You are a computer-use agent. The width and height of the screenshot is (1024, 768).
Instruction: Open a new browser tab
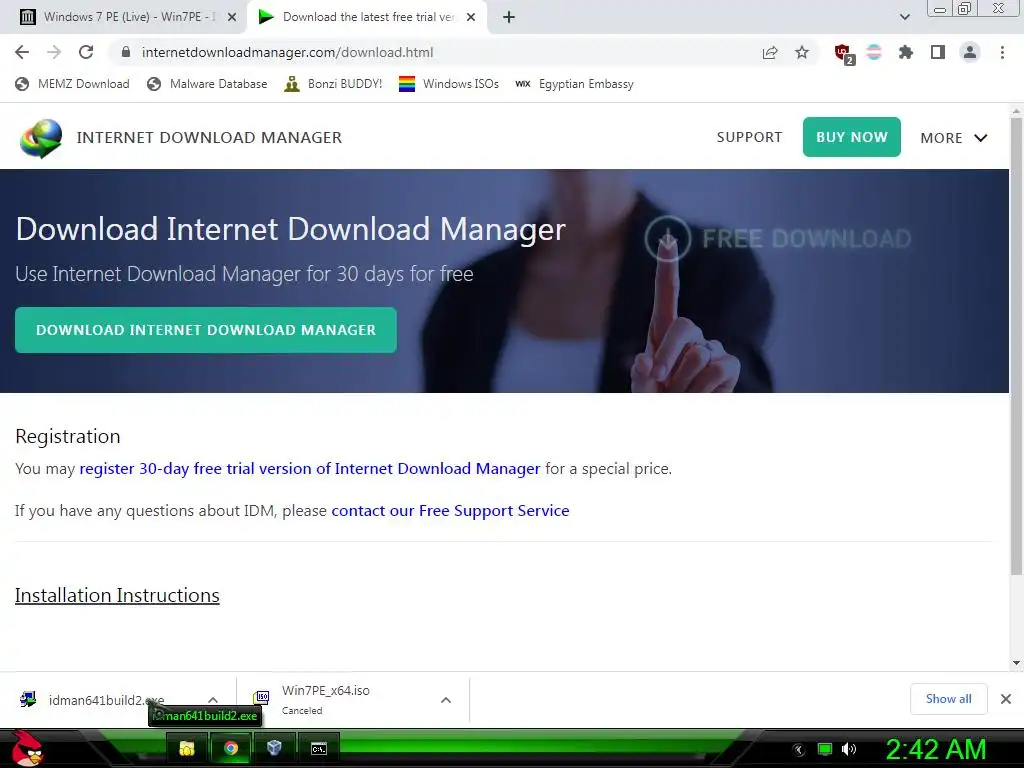pos(509,18)
